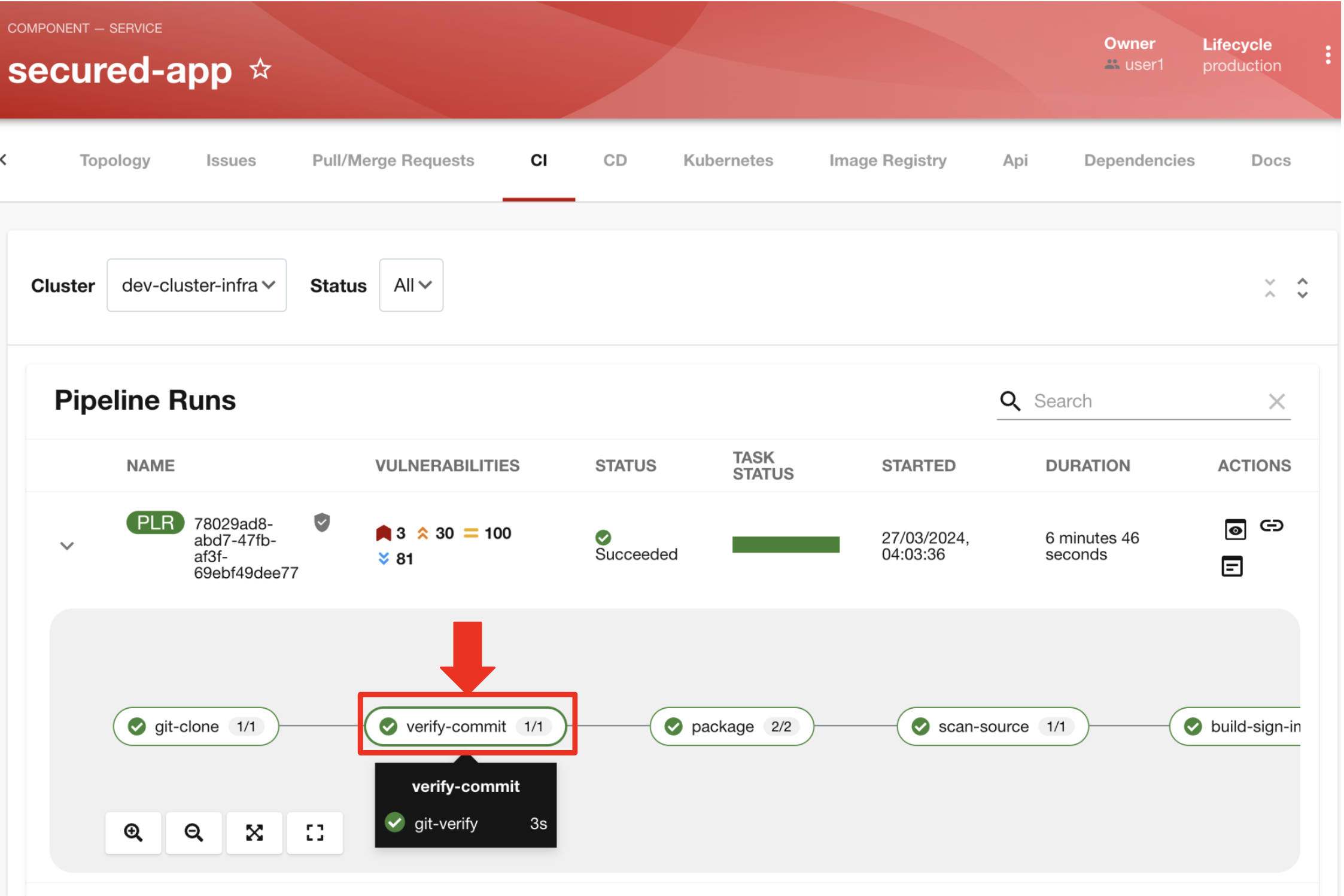Open the Pull/Merge Requests tab
Viewport: 1344px width, 896px height.
393,160
